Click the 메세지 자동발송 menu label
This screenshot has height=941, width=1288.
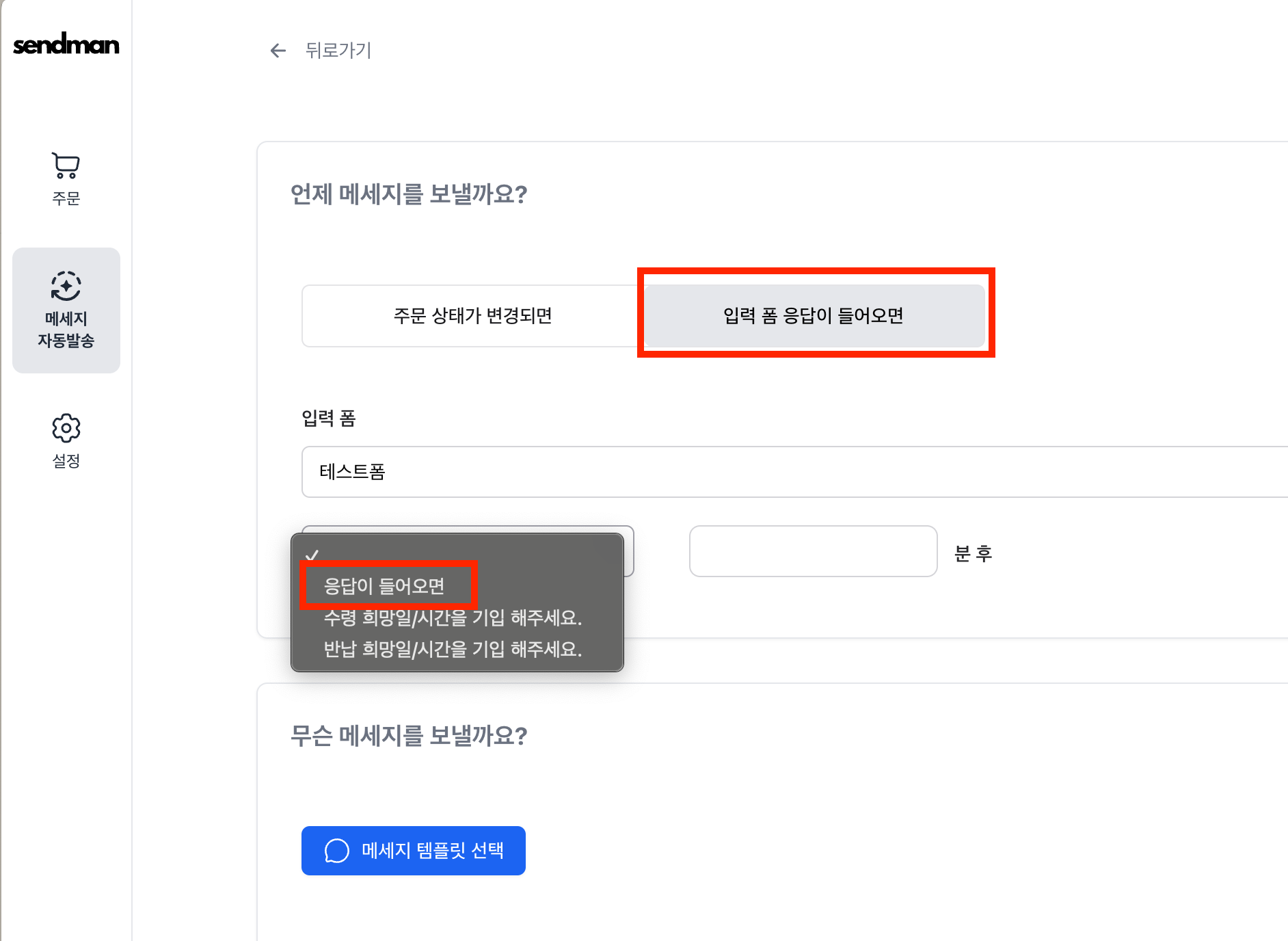(x=66, y=330)
